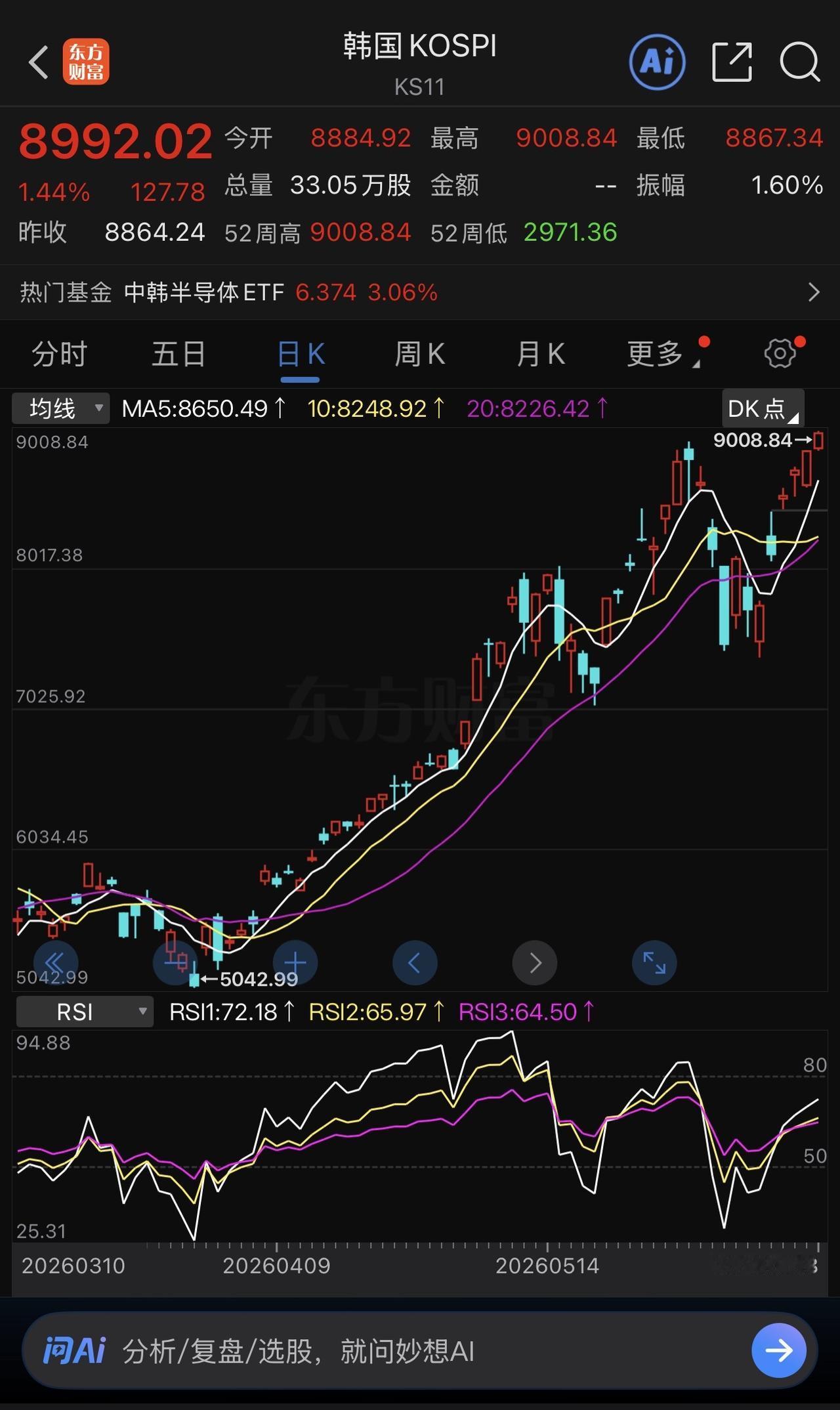Tap the RSI2:65.97 value

[377, 1012]
